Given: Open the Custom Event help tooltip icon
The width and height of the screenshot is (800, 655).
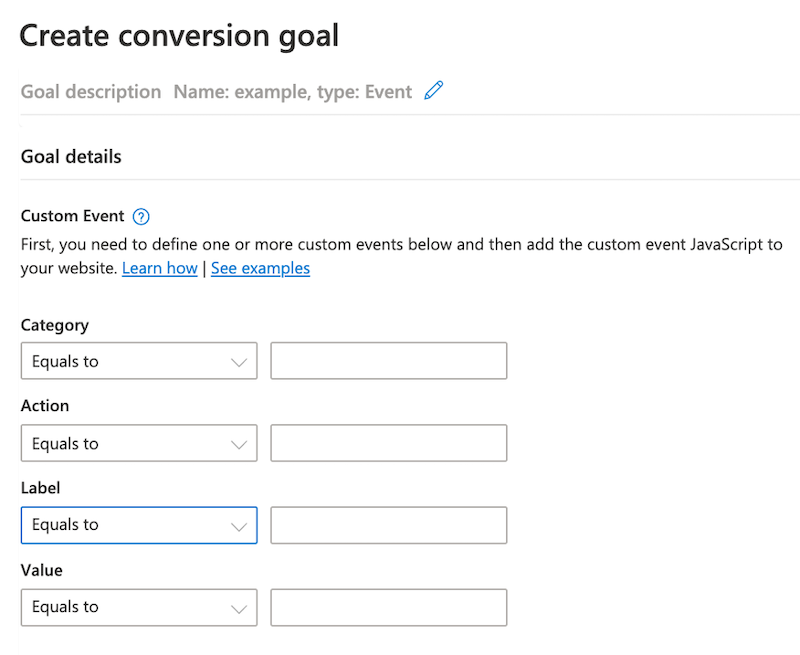Looking at the screenshot, I should 140,216.
